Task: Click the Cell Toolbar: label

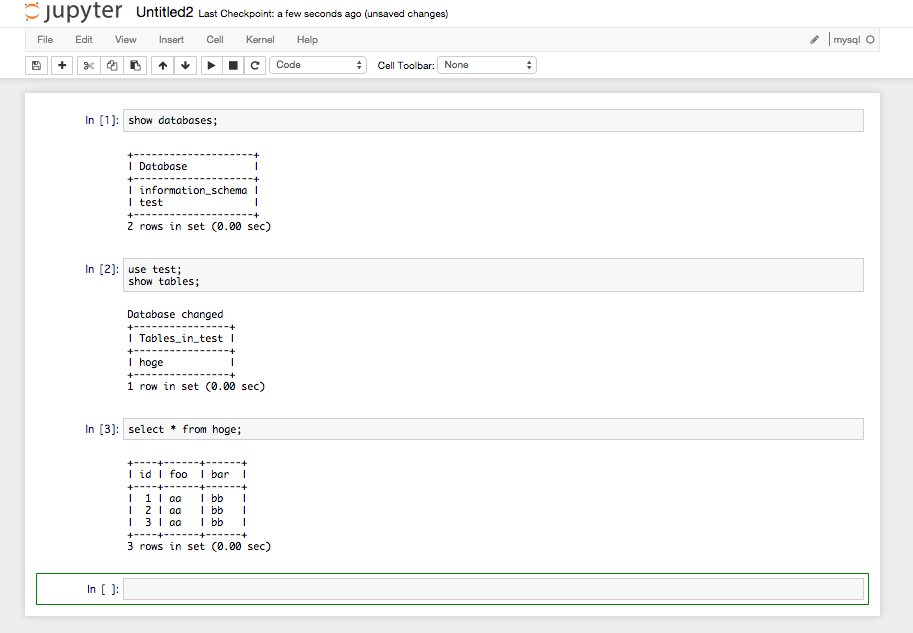Action: click(x=406, y=65)
